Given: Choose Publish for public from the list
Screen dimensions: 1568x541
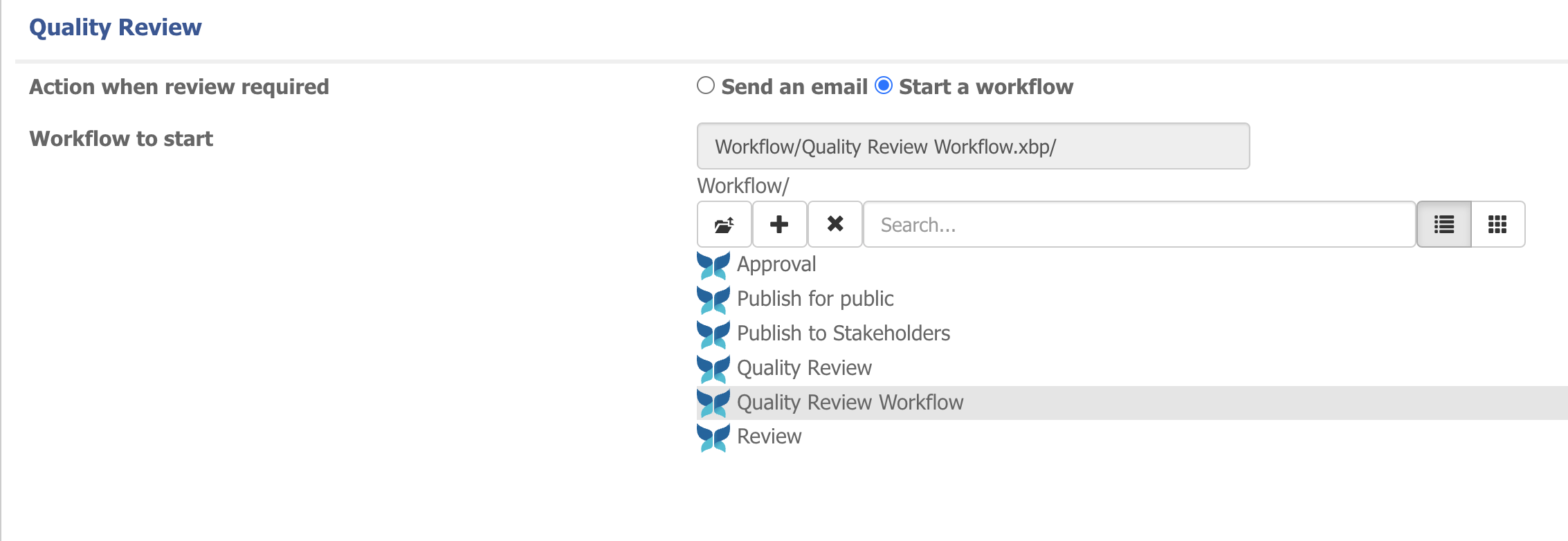Looking at the screenshot, I should pos(815,299).
